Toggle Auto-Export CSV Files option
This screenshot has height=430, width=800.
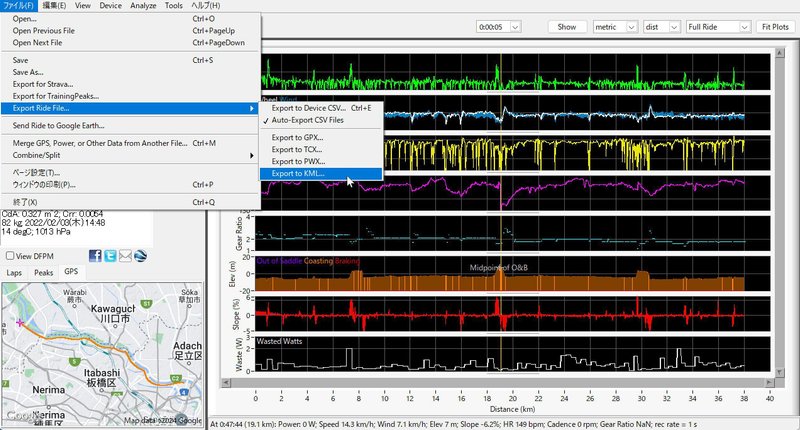point(321,120)
